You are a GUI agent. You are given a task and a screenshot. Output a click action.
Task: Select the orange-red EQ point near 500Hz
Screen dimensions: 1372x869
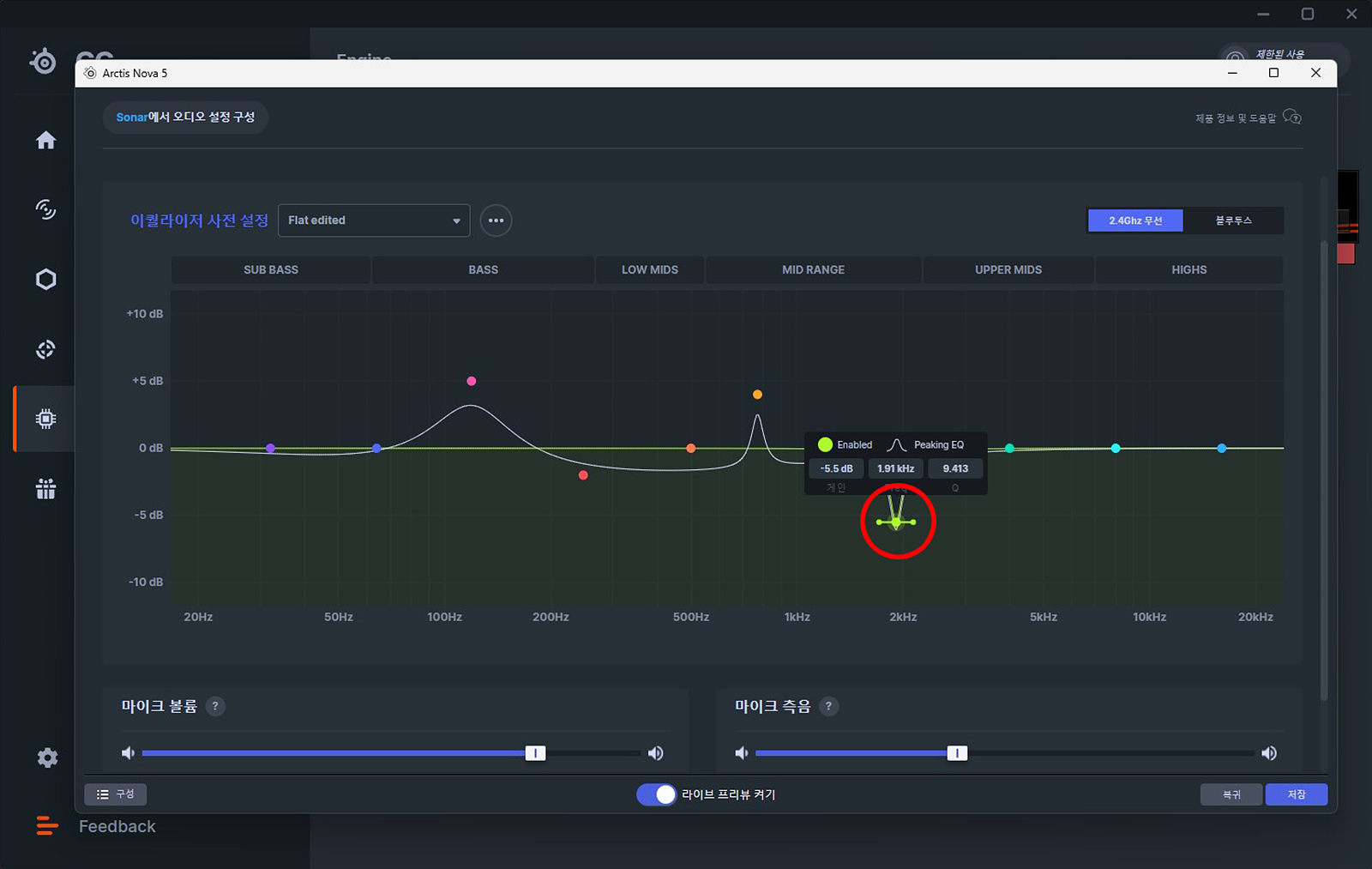click(691, 449)
